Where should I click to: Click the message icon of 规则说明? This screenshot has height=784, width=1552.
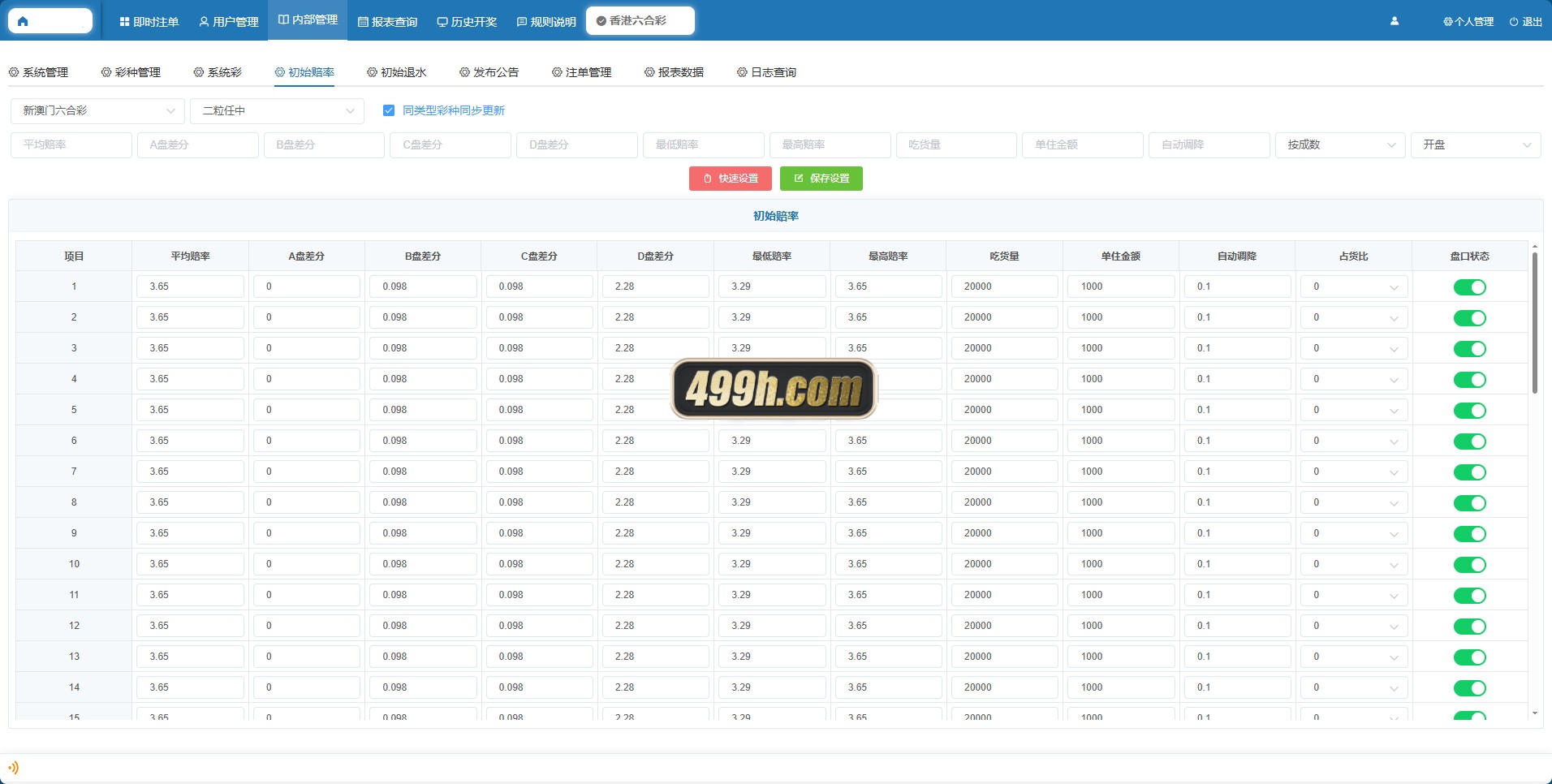(x=522, y=22)
